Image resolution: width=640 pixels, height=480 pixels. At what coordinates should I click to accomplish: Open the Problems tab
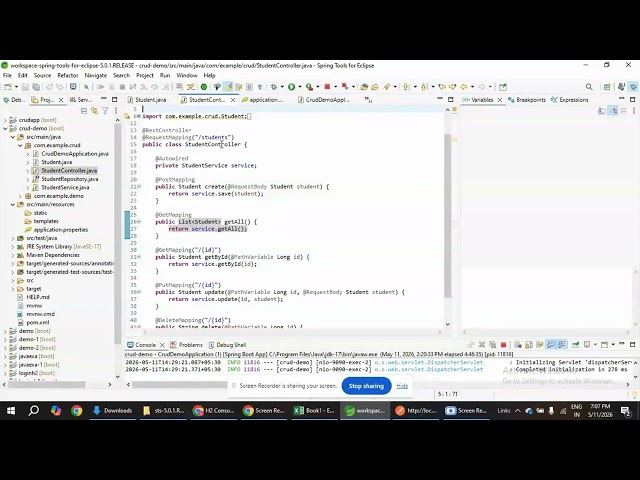click(x=187, y=345)
